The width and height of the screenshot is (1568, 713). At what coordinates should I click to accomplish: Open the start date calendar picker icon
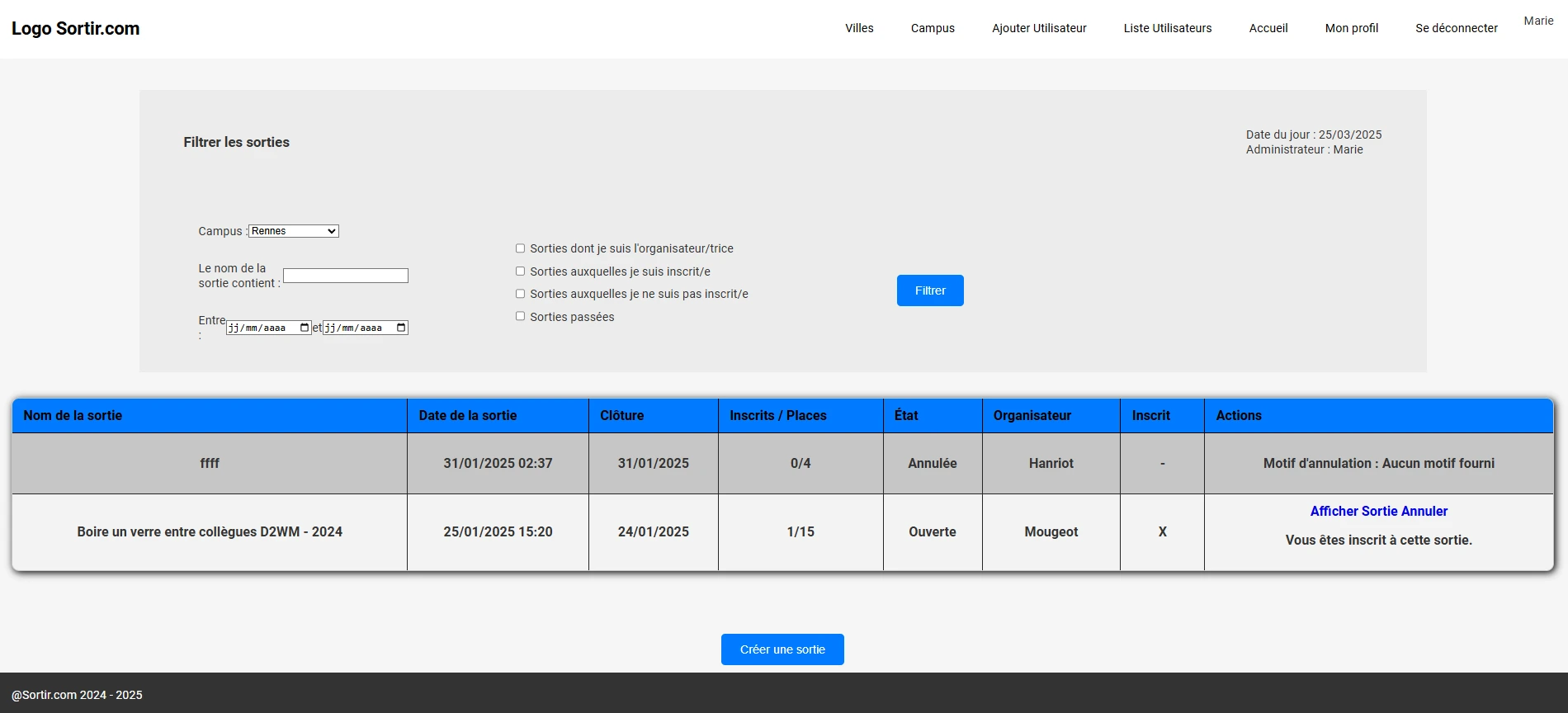tap(305, 328)
